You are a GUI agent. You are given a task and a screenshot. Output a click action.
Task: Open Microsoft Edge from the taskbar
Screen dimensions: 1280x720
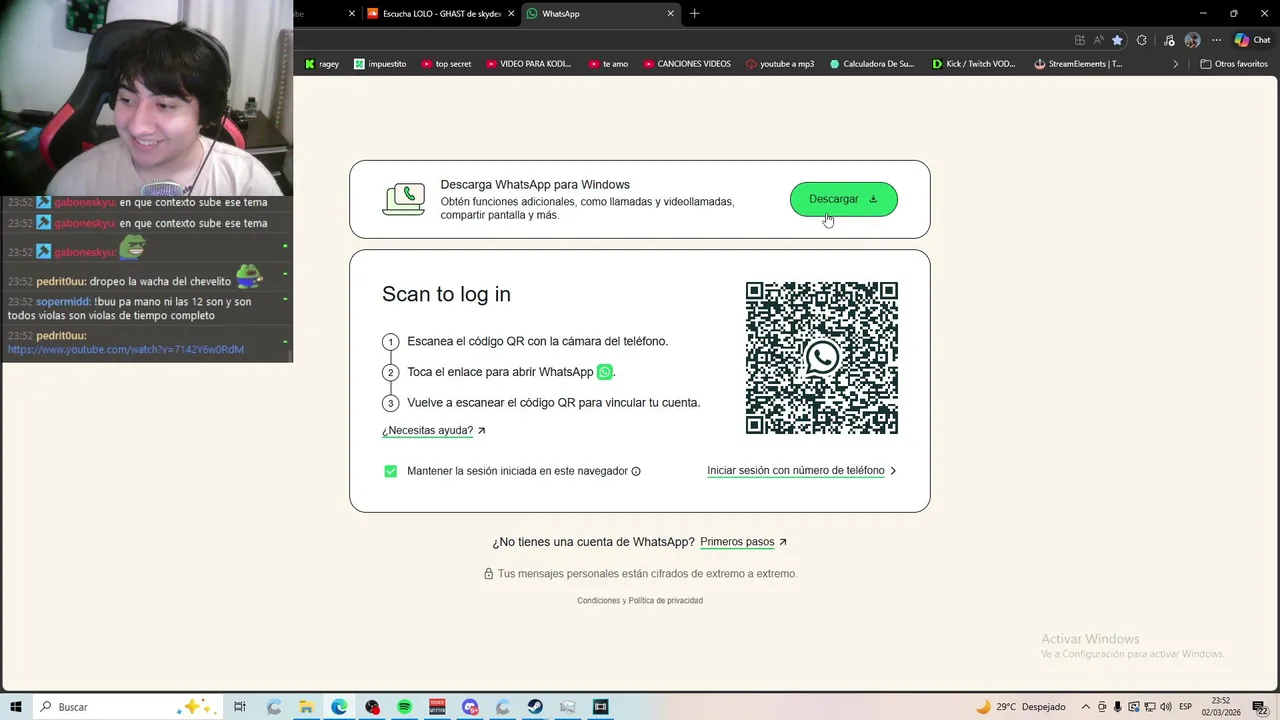pyautogui.click(x=339, y=707)
